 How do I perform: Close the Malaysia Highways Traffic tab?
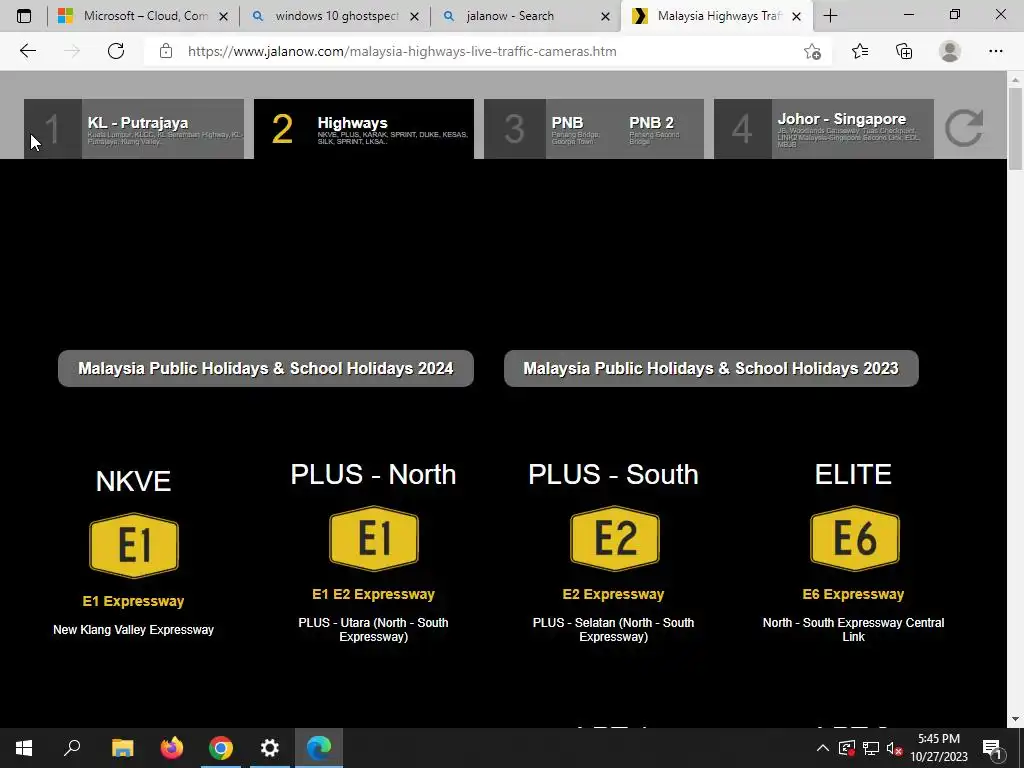pyautogui.click(x=796, y=17)
